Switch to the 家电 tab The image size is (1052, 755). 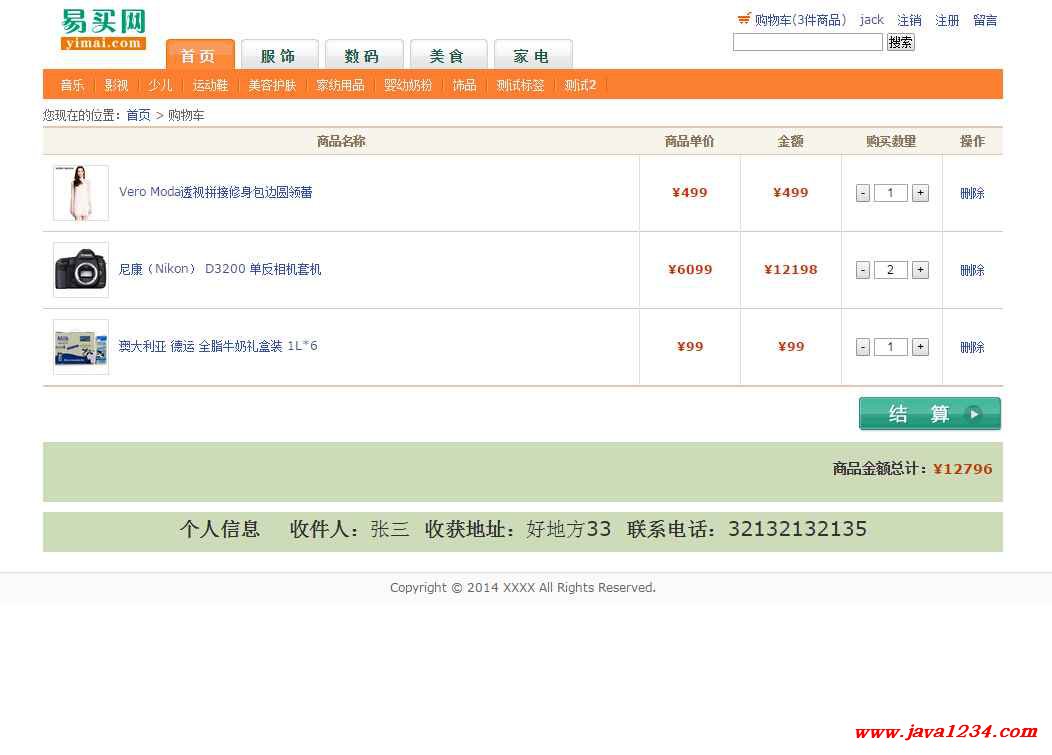[533, 55]
